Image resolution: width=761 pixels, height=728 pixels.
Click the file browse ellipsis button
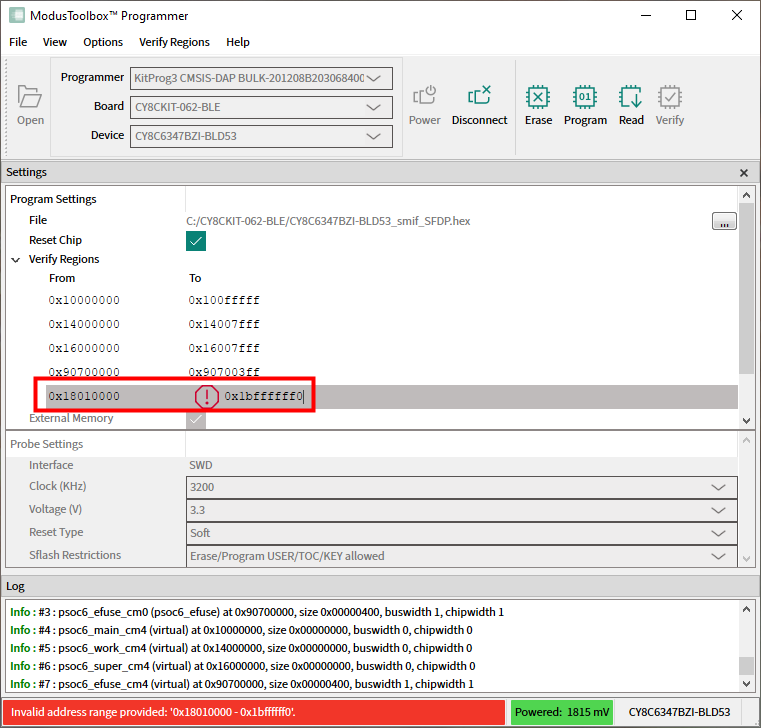pos(724,221)
